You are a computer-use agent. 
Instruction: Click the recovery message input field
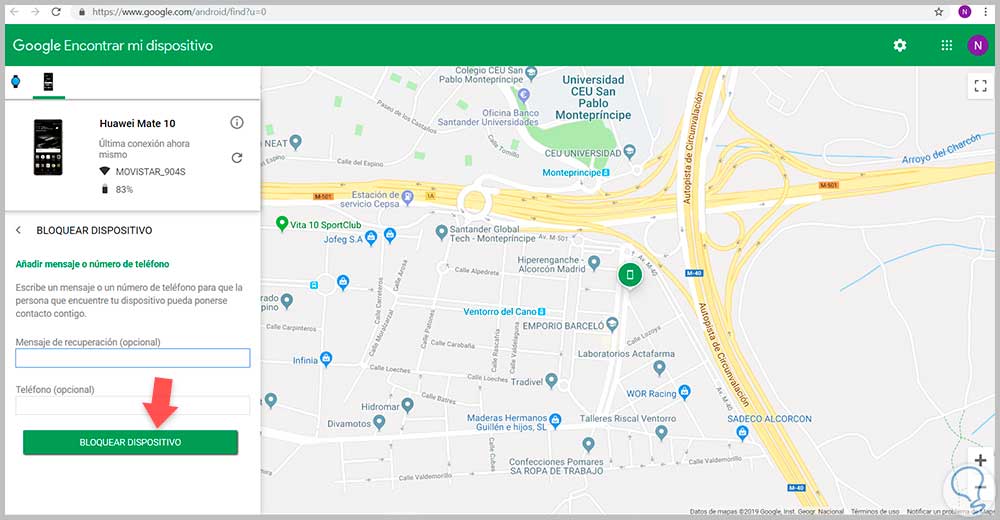133,358
